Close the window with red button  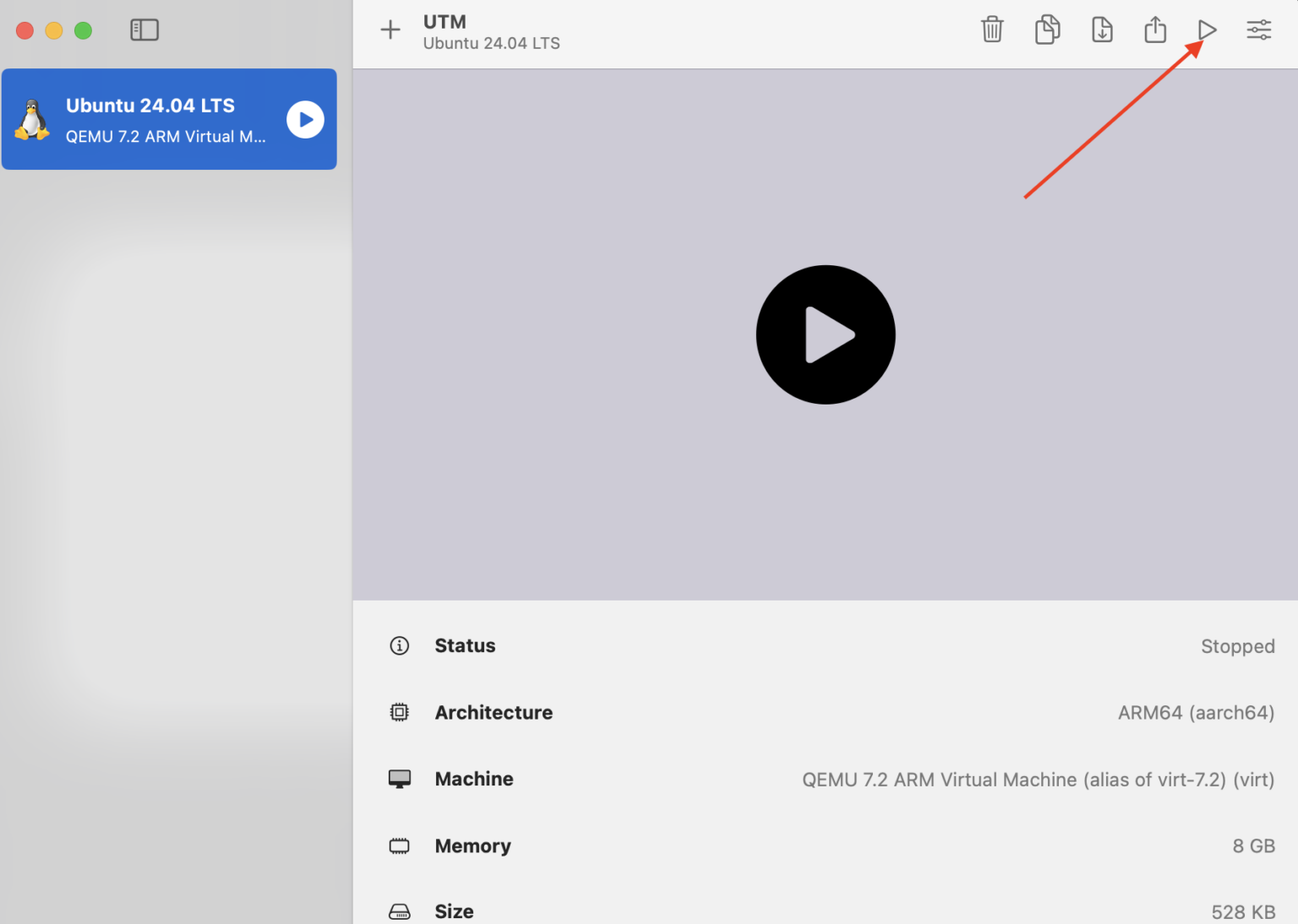(x=25, y=30)
